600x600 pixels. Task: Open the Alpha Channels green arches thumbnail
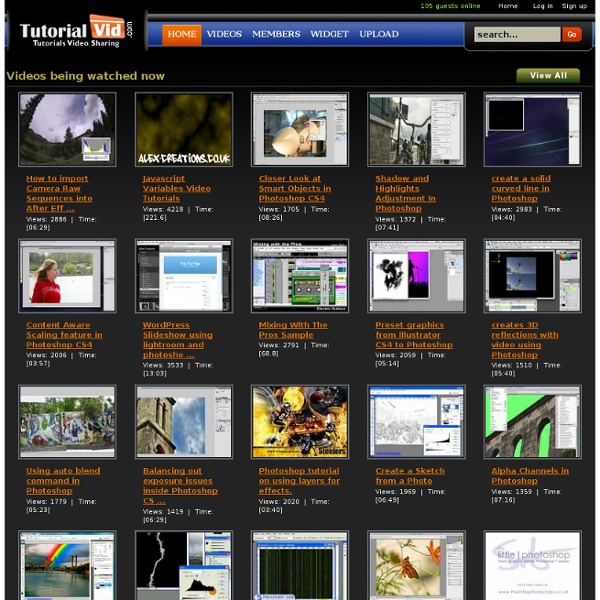click(532, 422)
